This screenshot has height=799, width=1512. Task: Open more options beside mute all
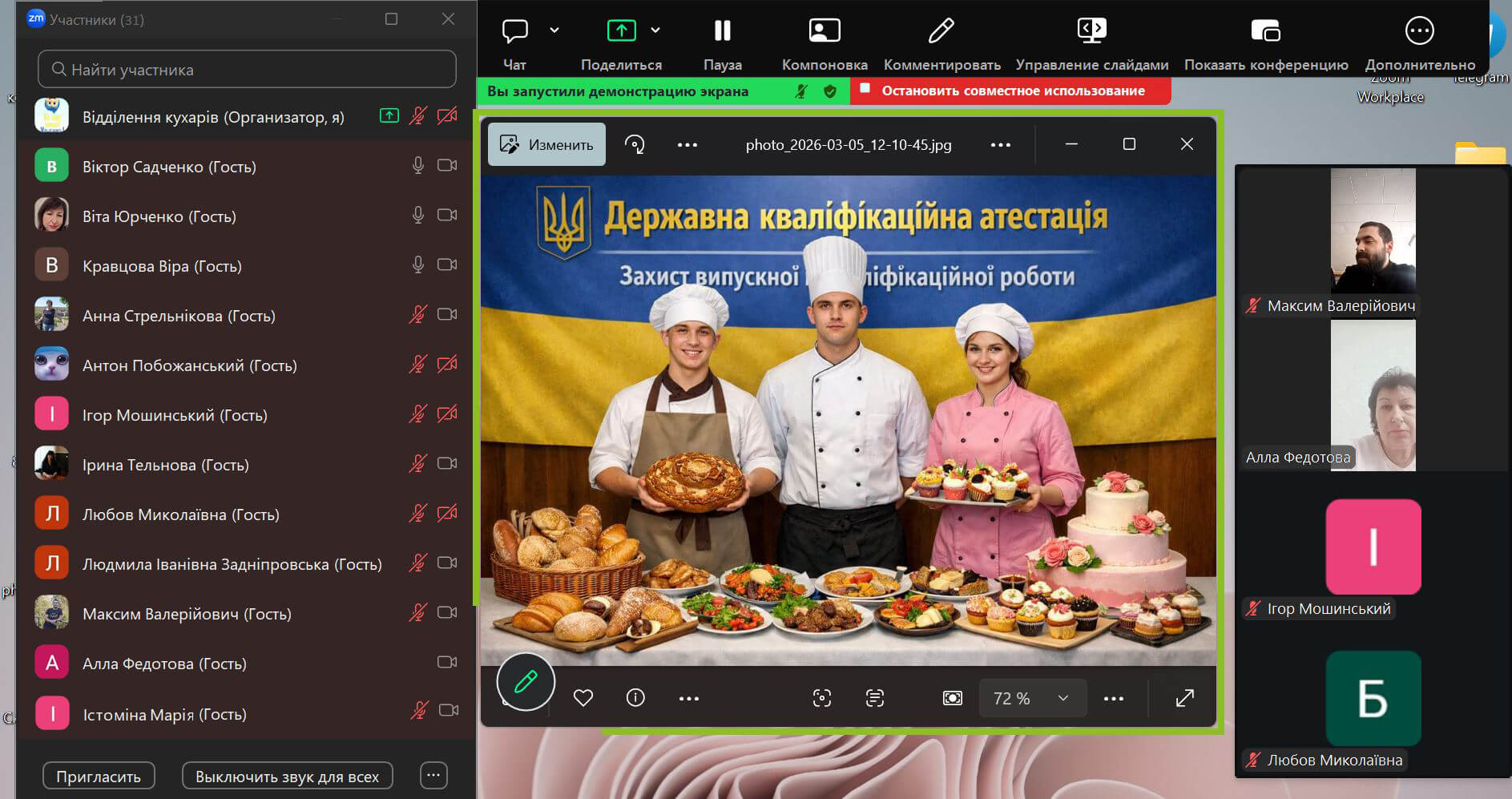[x=433, y=775]
